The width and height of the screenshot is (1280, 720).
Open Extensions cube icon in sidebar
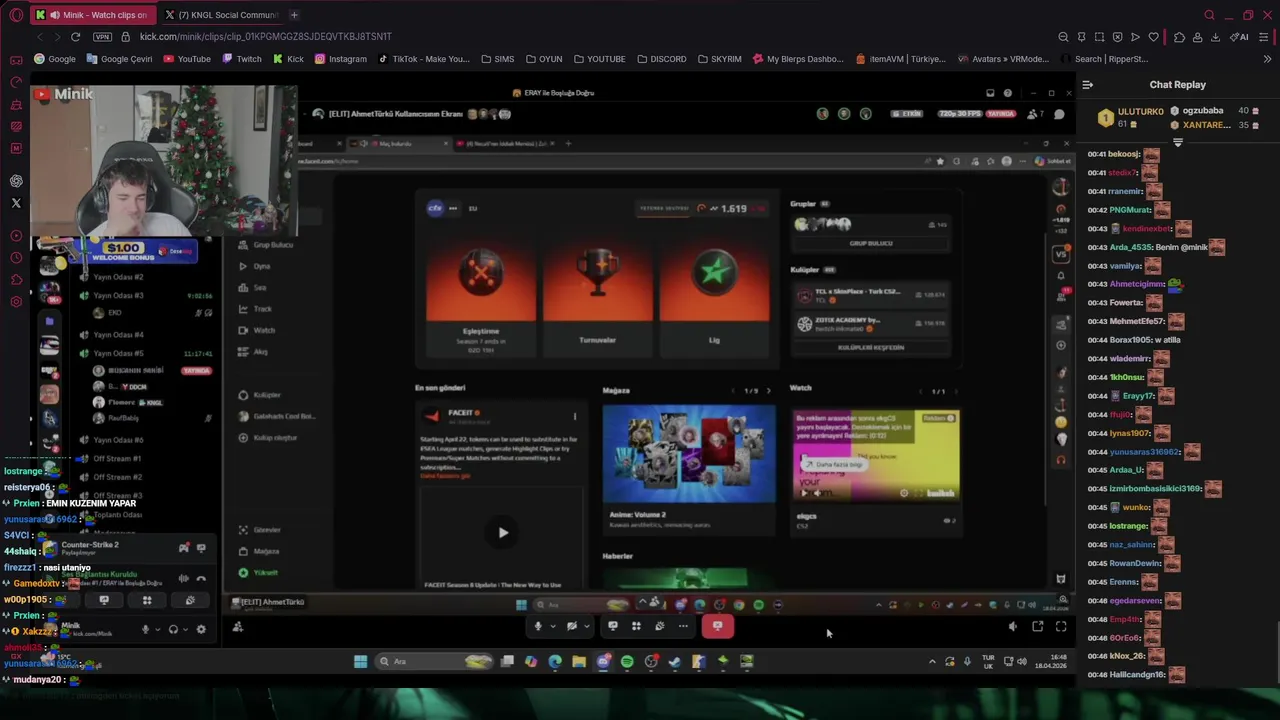pos(16,280)
